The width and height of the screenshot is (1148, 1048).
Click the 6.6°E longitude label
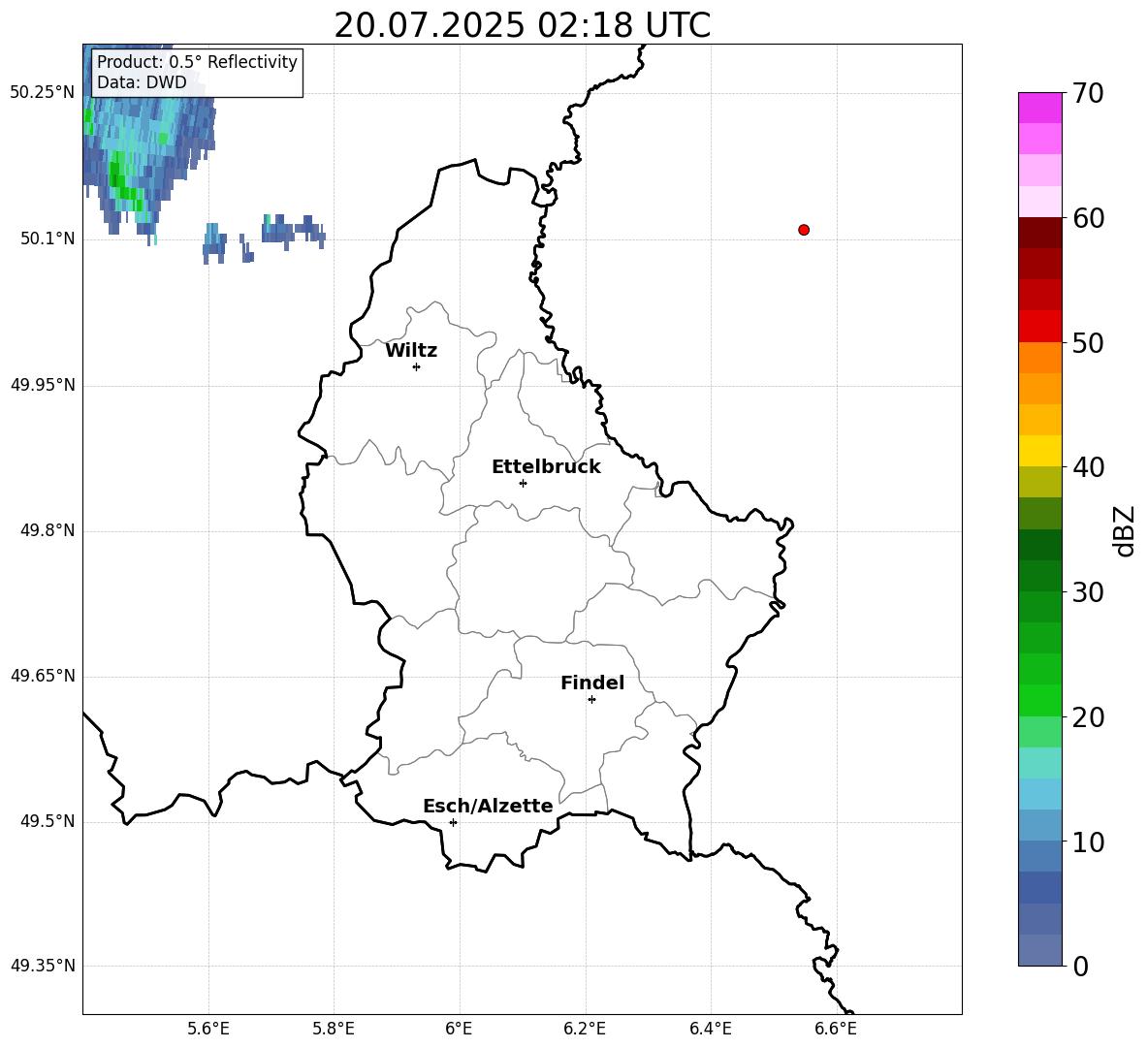pyautogui.click(x=836, y=1030)
